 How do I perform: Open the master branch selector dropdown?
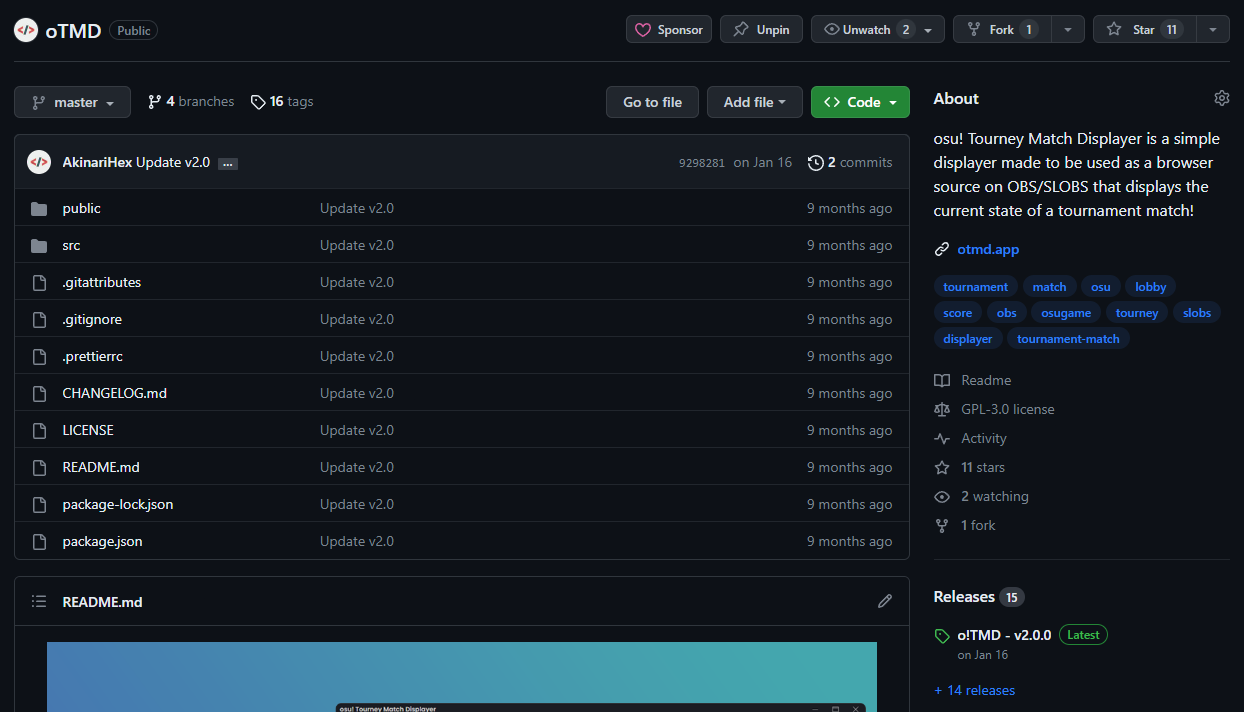pos(72,102)
